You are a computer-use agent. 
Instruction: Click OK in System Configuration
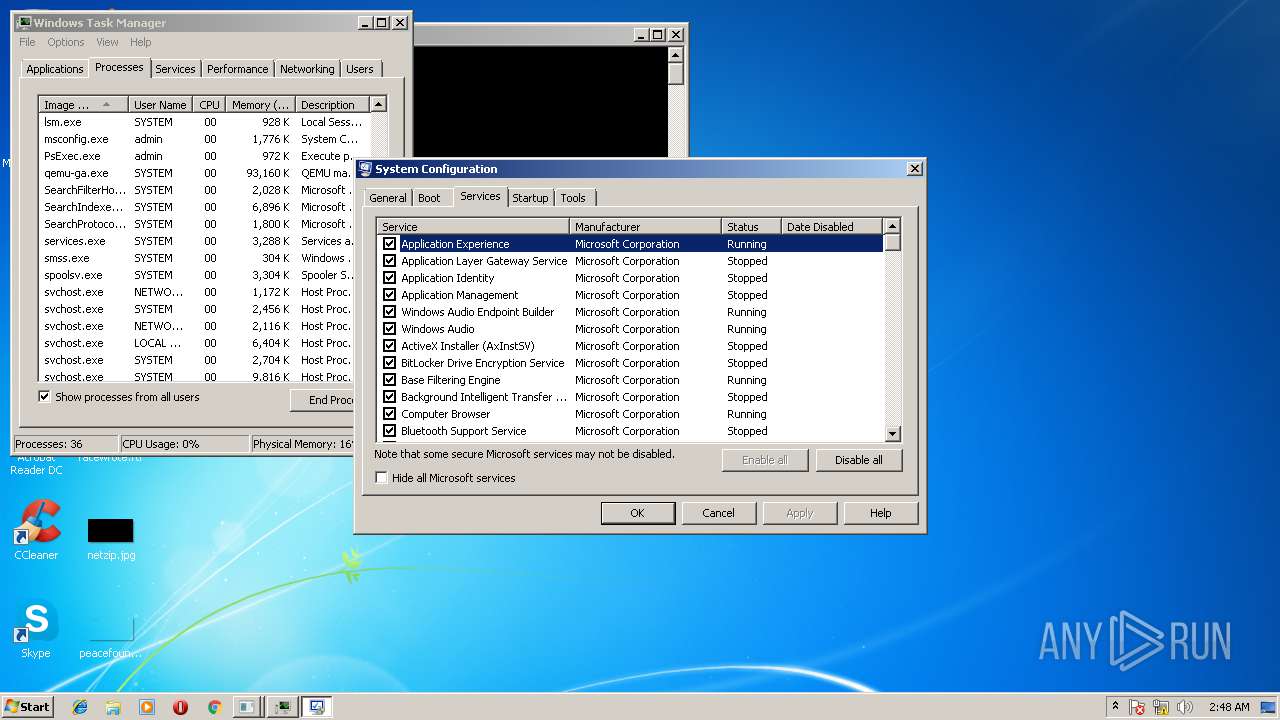637,513
